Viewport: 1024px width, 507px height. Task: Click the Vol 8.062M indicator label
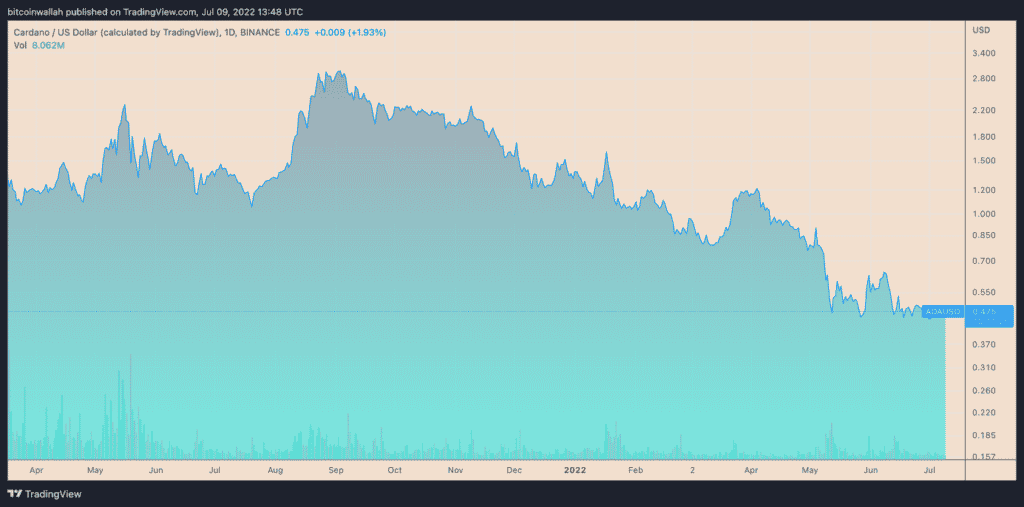click(x=40, y=45)
